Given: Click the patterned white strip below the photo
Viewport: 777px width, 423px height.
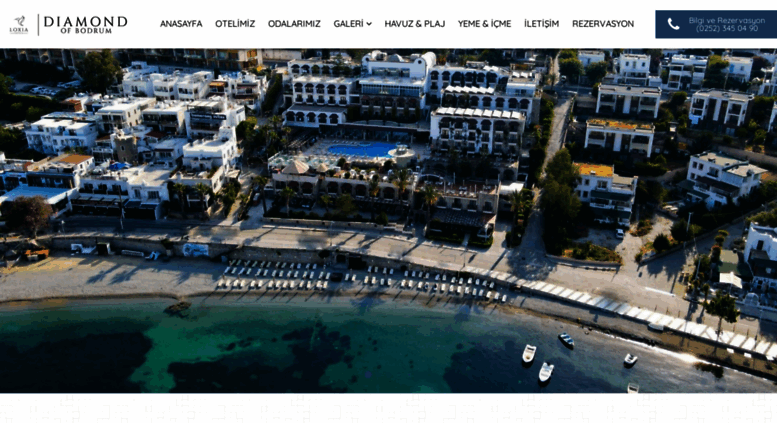Looking at the screenshot, I should pos(388,408).
